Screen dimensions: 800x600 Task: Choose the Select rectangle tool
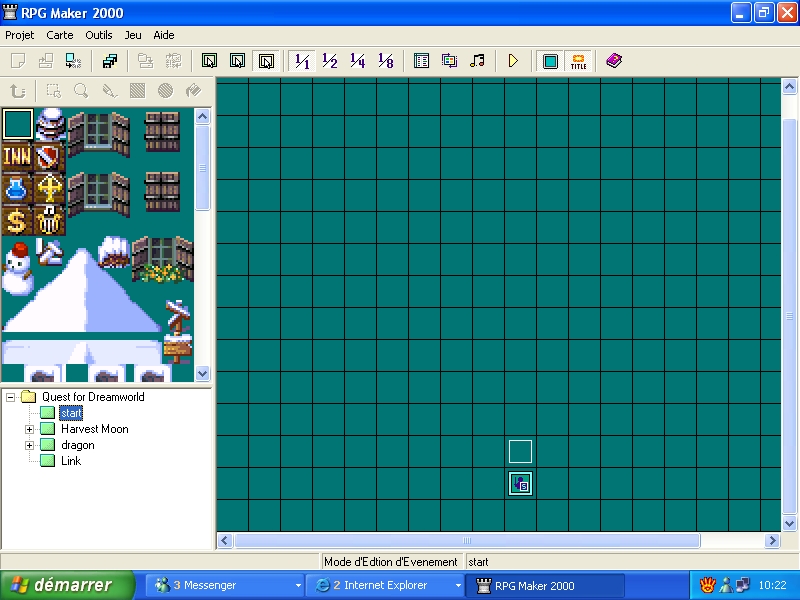point(54,91)
